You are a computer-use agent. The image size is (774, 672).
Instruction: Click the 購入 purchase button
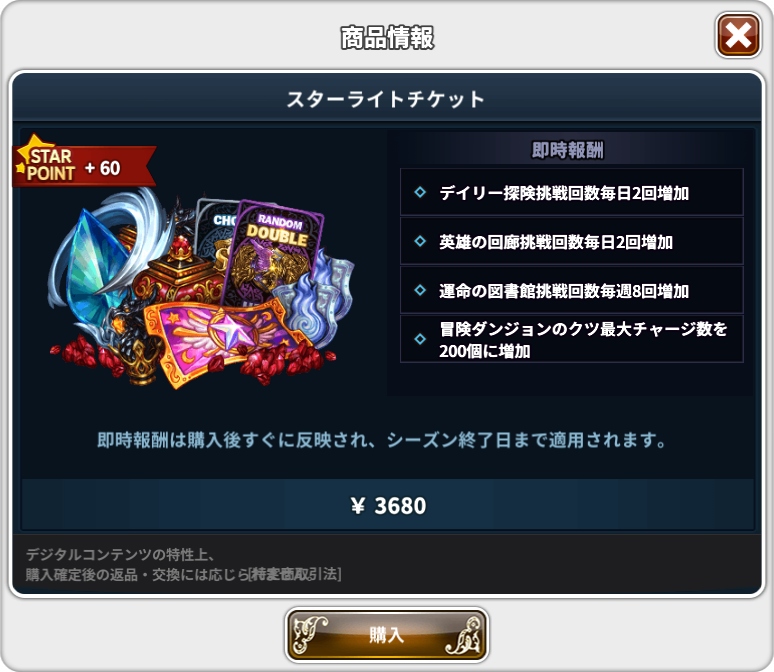click(x=387, y=635)
